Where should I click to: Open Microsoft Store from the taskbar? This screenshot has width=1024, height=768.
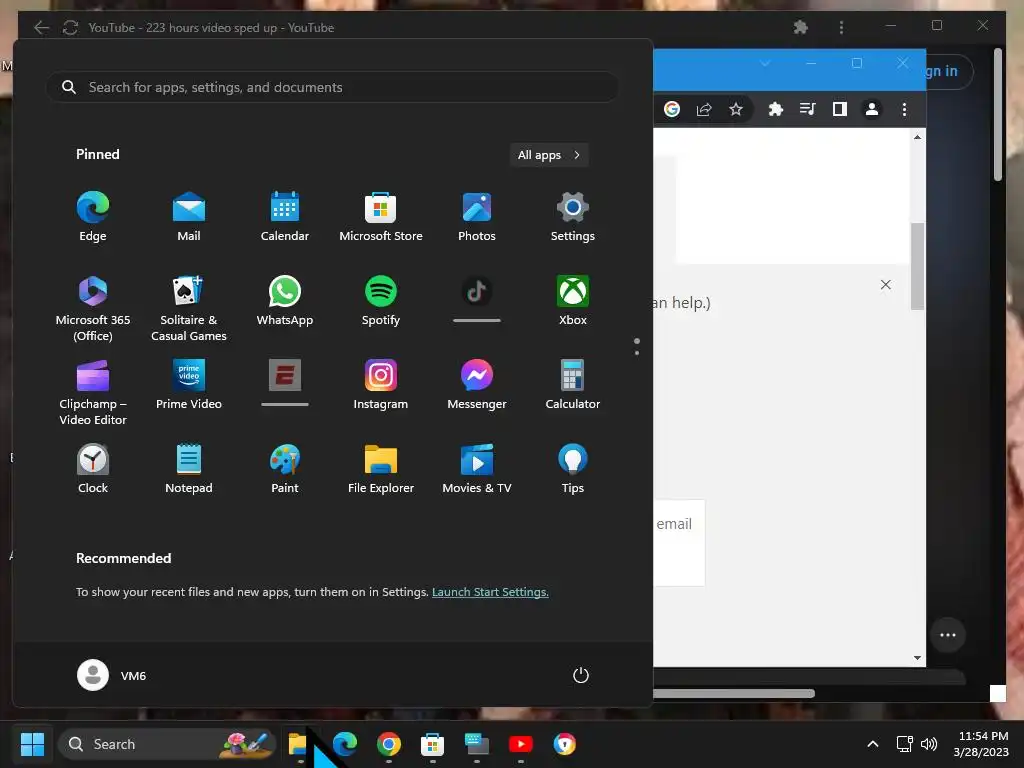(432, 744)
